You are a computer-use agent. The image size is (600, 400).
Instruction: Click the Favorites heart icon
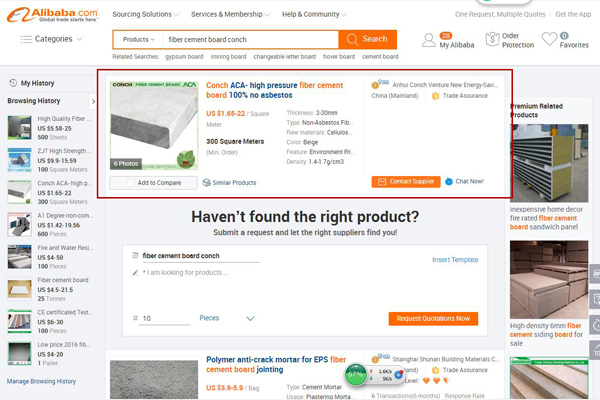(549, 39)
